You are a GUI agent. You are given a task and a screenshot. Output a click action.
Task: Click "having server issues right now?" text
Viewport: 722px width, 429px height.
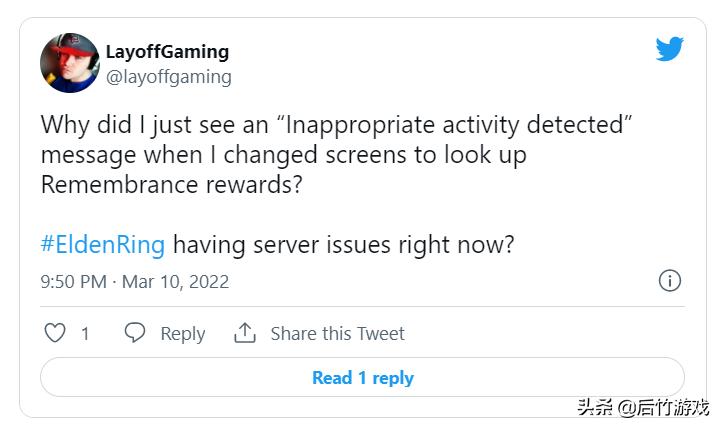pos(342,244)
